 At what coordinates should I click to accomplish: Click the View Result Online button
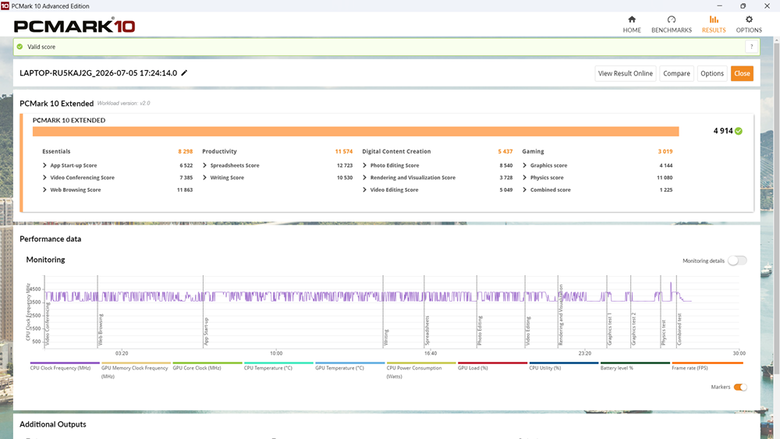(x=625, y=74)
